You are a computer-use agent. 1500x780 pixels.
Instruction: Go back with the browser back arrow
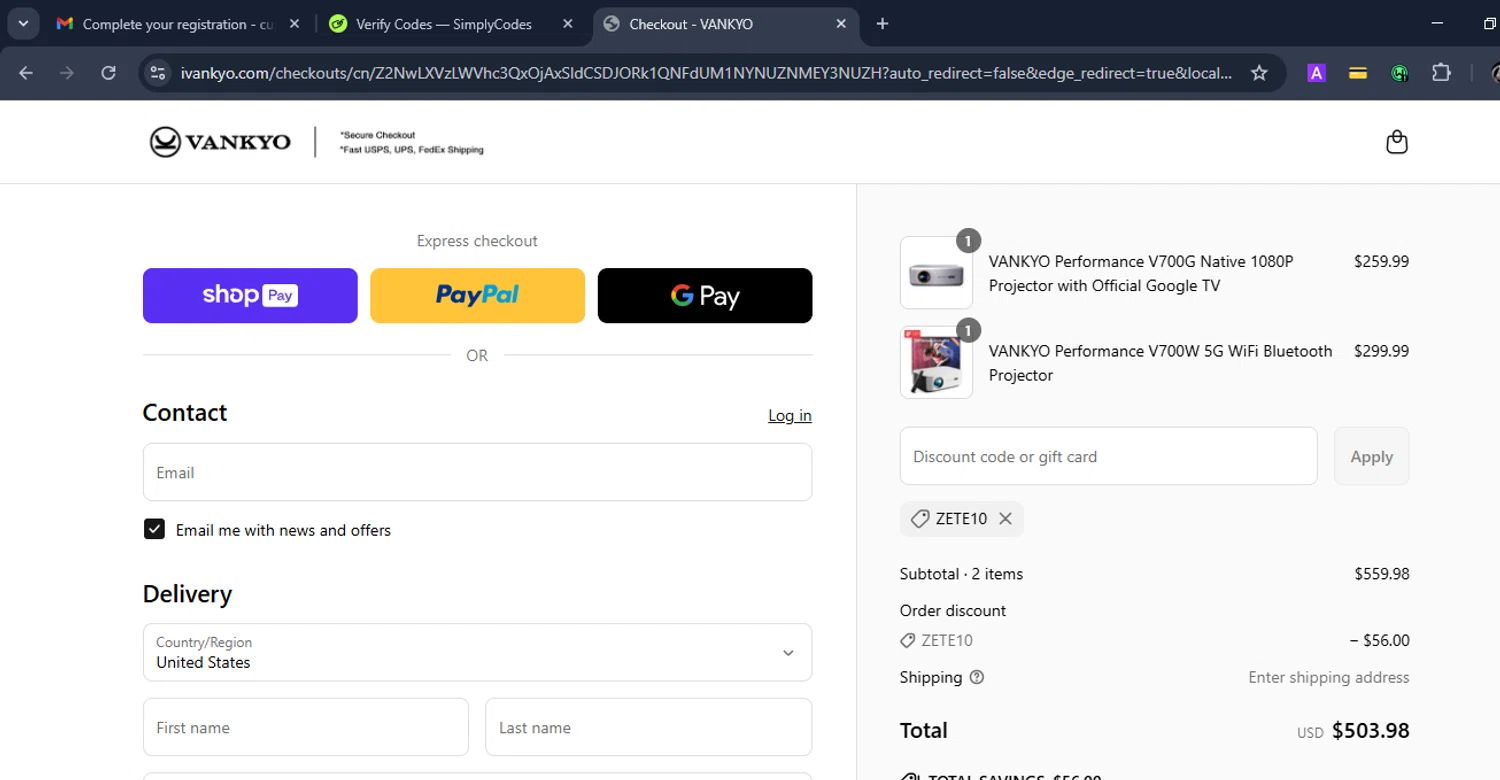click(26, 73)
